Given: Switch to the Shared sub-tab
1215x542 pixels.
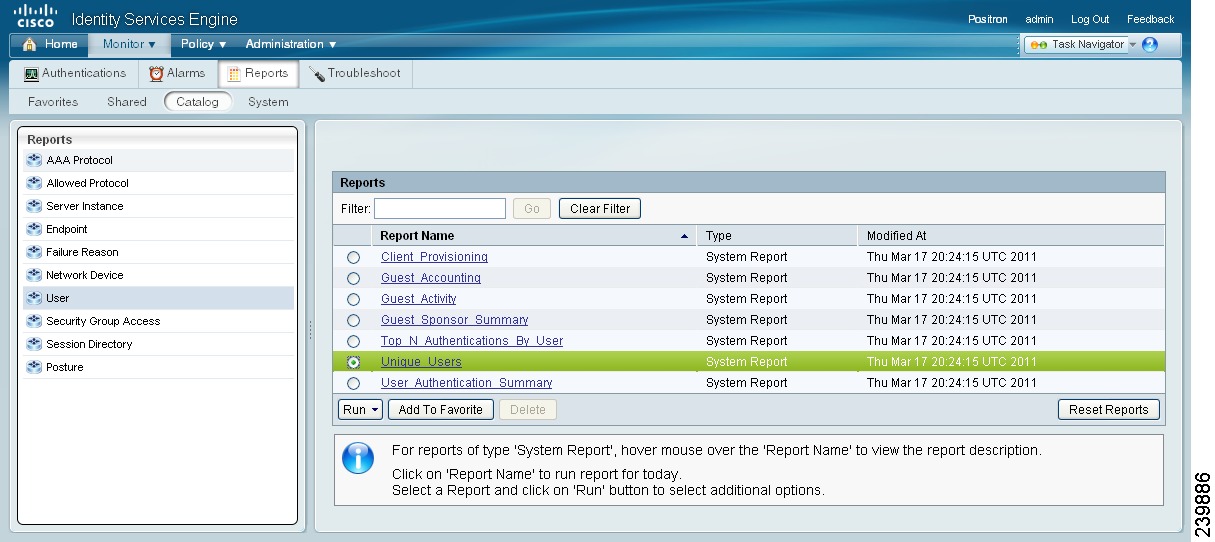Looking at the screenshot, I should click(127, 102).
